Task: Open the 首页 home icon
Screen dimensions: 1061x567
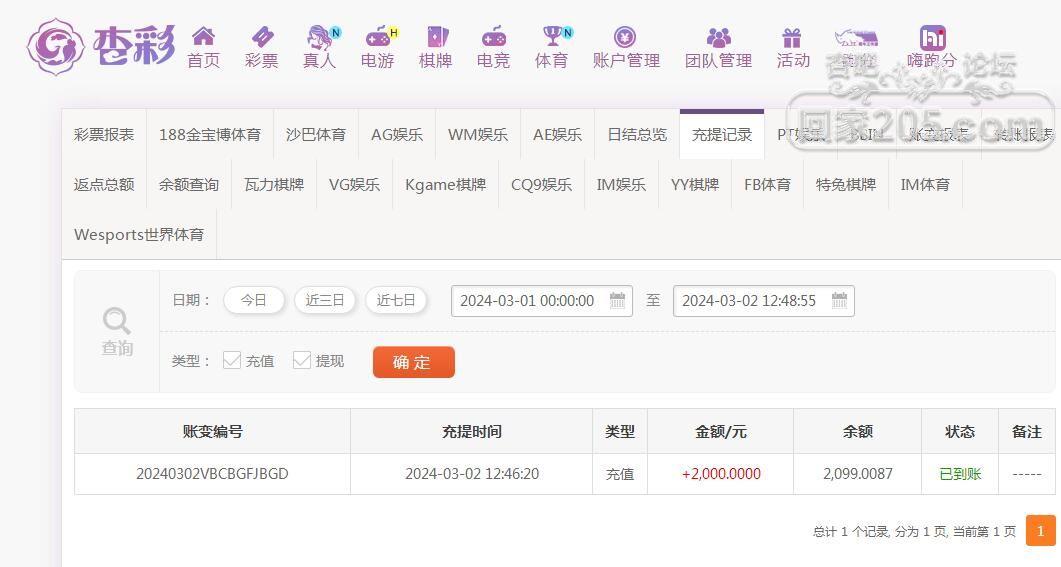Action: point(203,36)
